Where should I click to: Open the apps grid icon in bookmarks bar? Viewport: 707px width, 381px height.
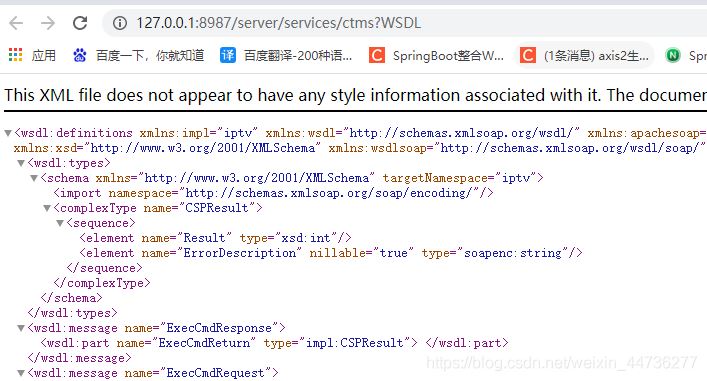point(15,55)
